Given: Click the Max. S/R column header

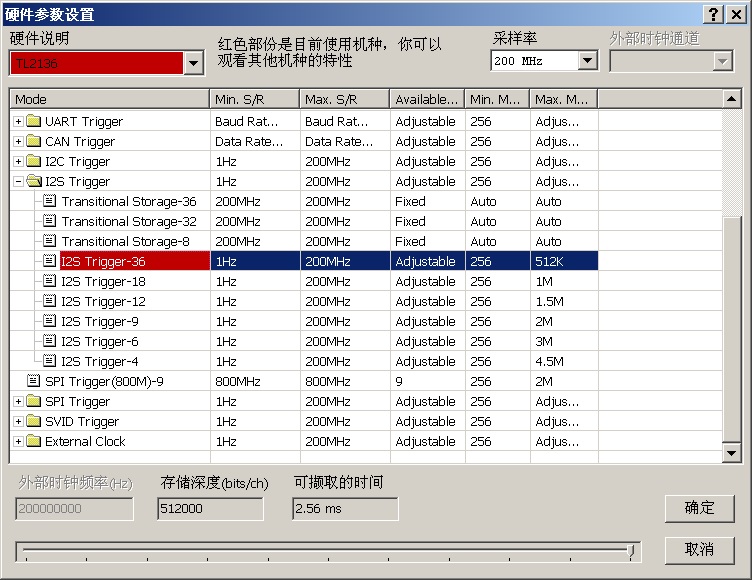Looking at the screenshot, I should (344, 99).
